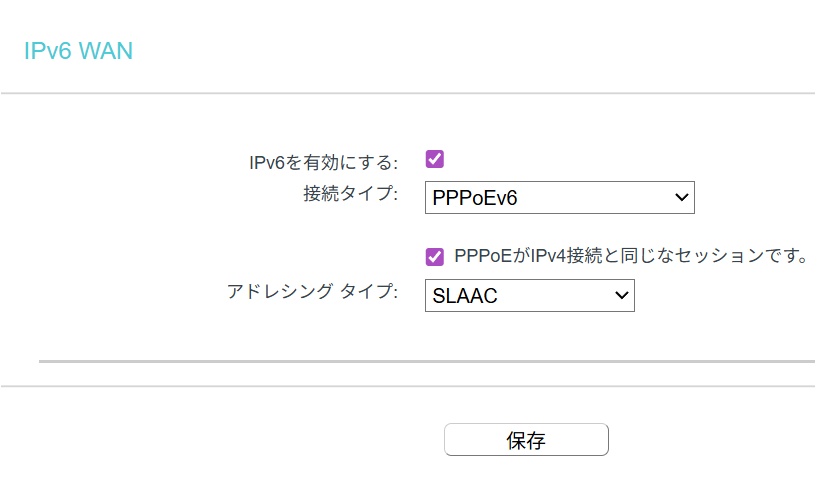Click the 接続タイプ label

pyautogui.click(x=350, y=193)
